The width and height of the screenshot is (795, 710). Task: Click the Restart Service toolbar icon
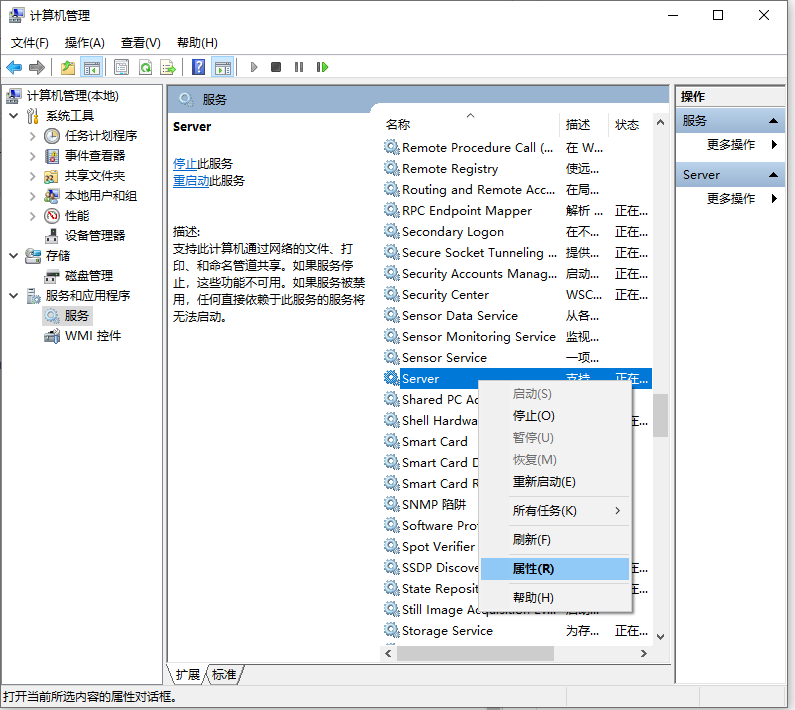tap(322, 67)
